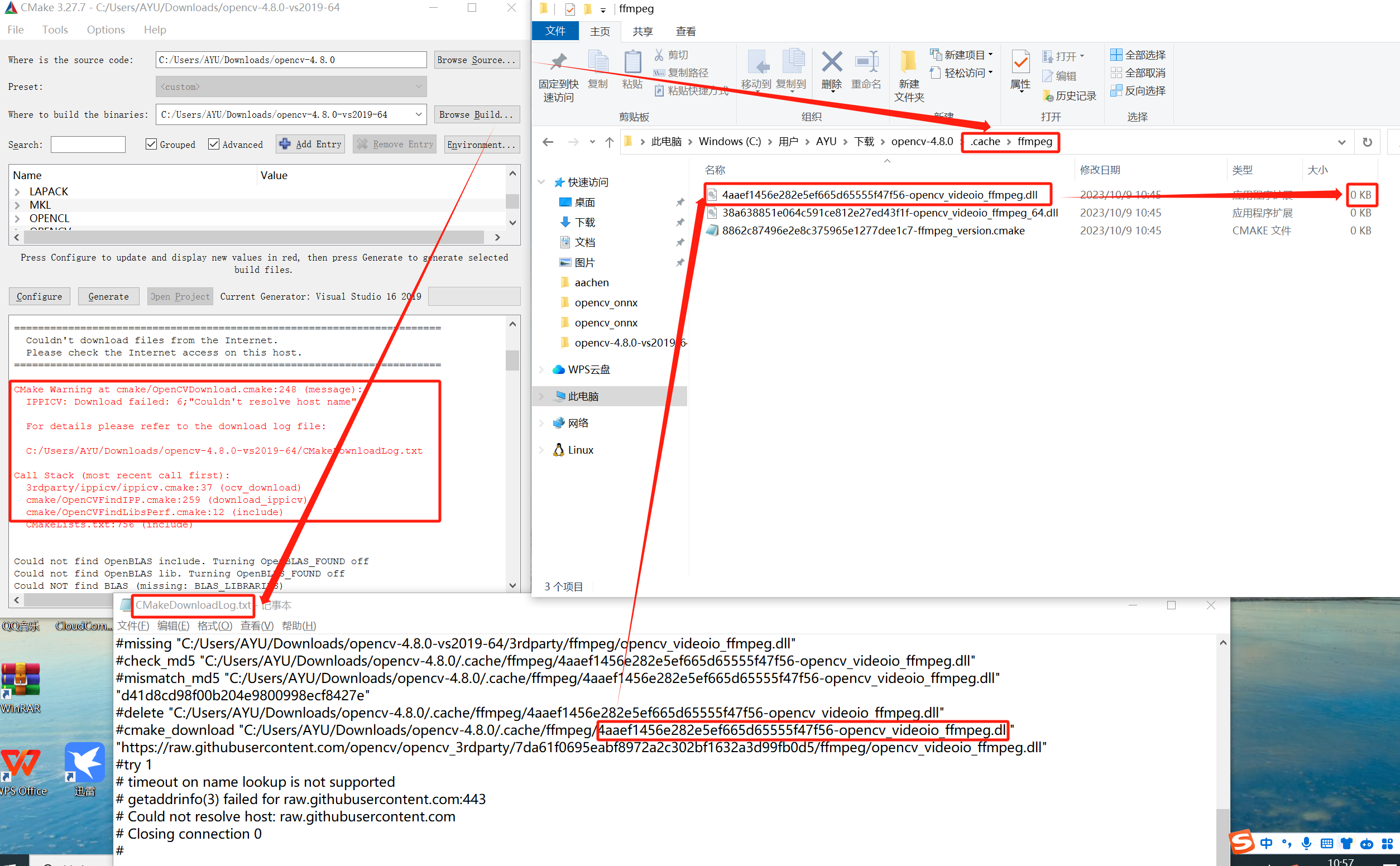
Task: Click Browse Build button
Action: 477,114
